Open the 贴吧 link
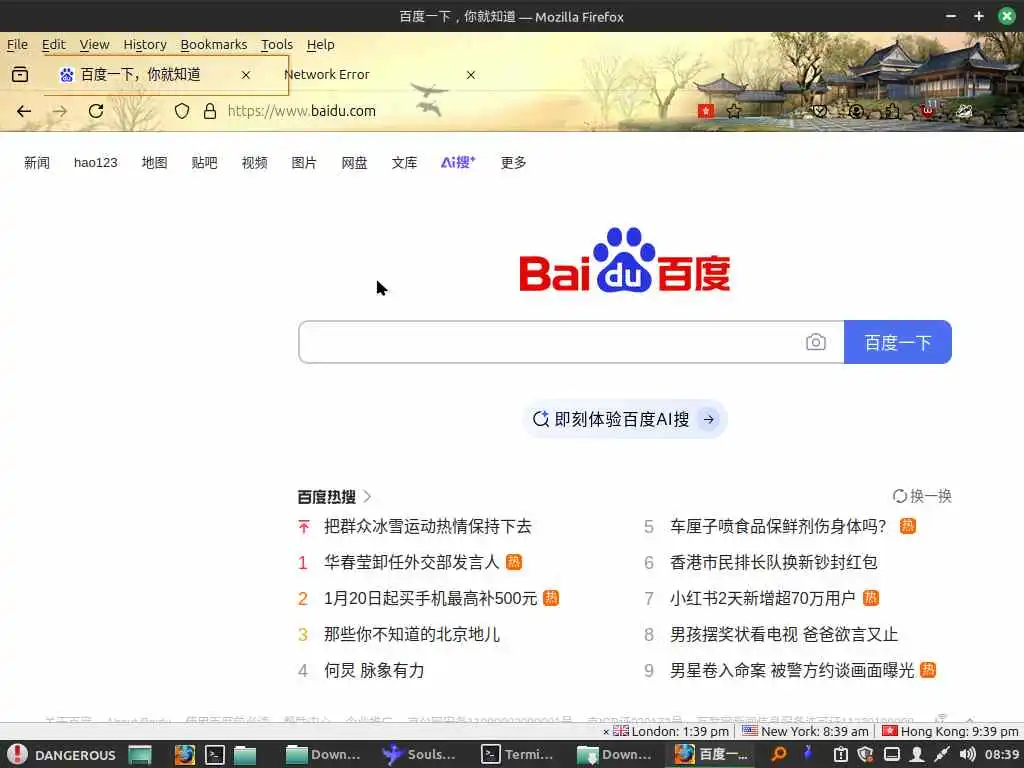Image resolution: width=1024 pixels, height=768 pixels. click(x=204, y=163)
